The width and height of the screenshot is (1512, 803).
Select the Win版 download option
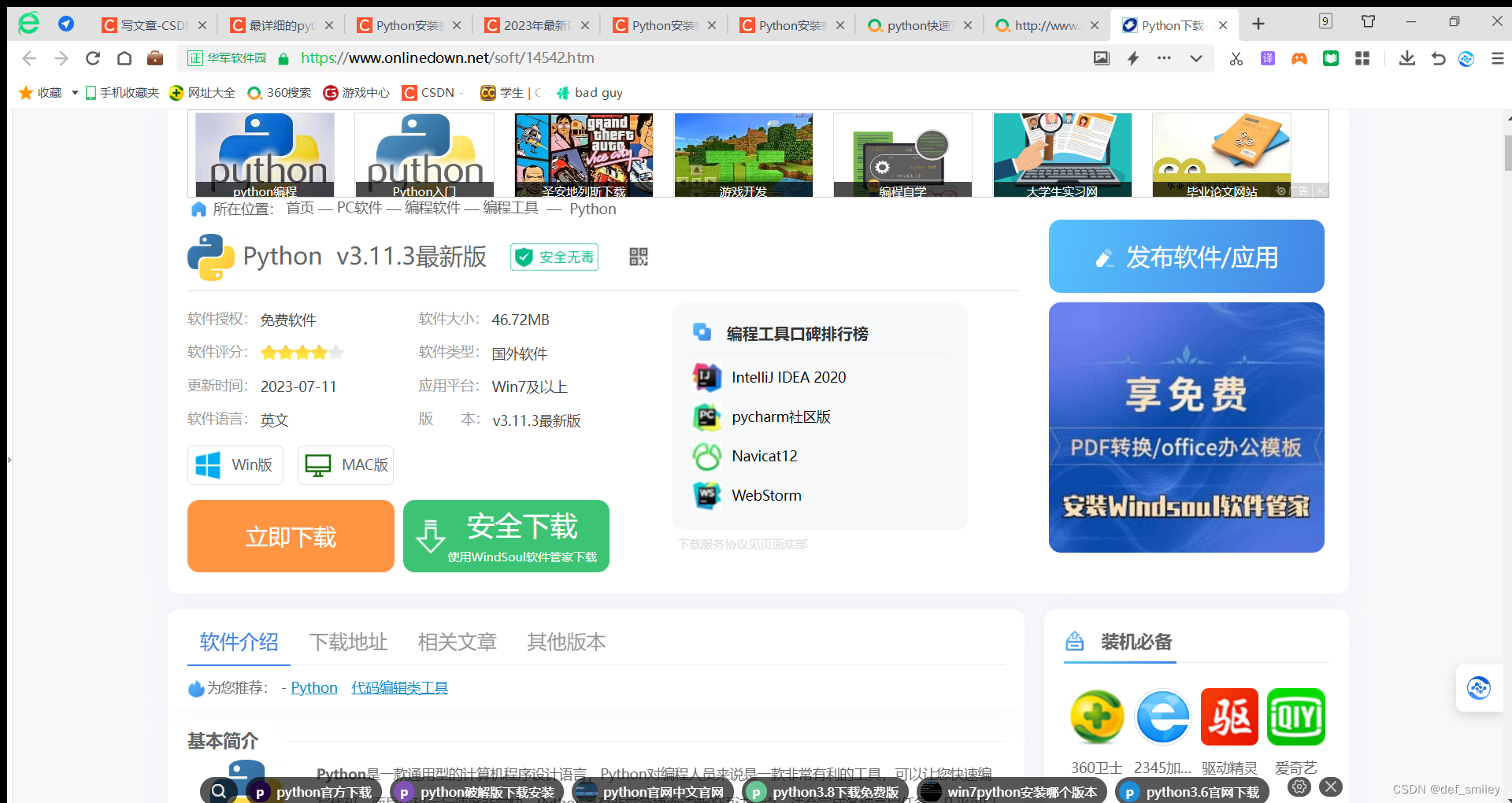click(x=235, y=465)
